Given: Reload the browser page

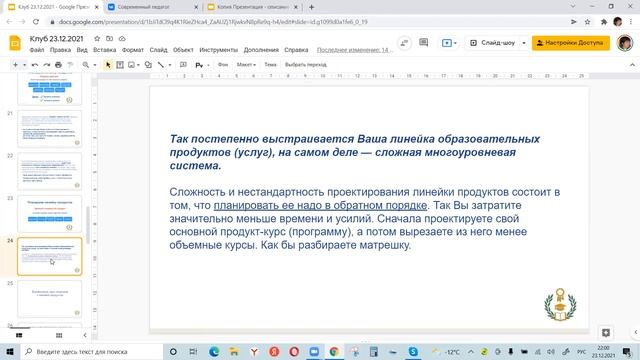Looking at the screenshot, I should tap(36, 22).
